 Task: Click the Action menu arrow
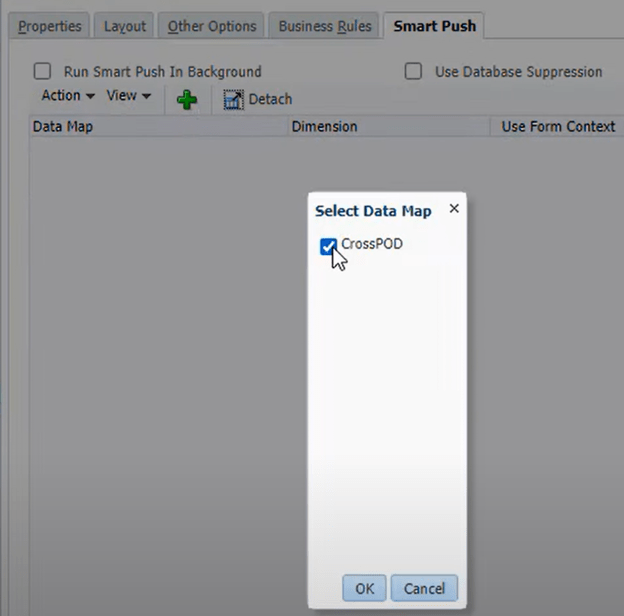(90, 96)
